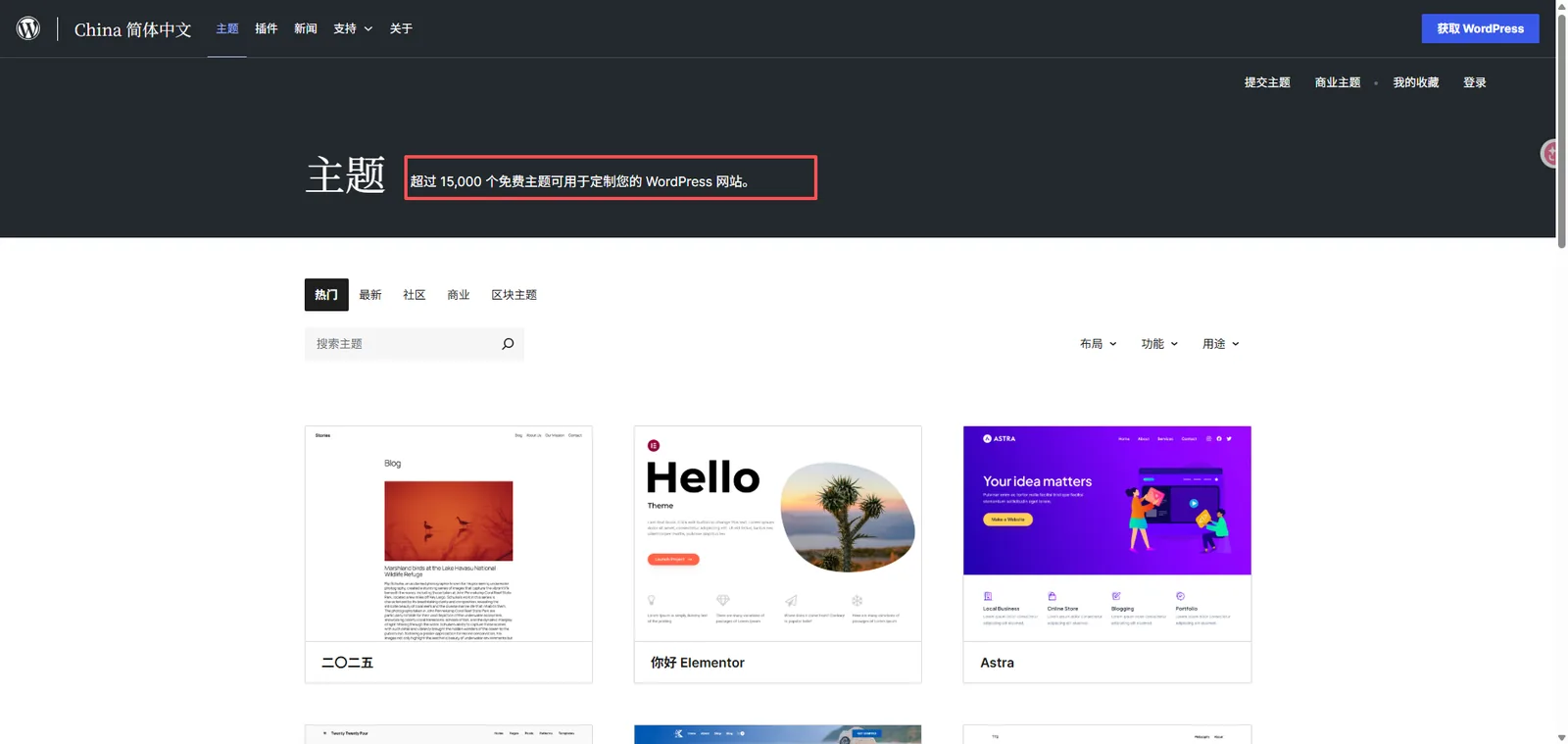Image resolution: width=1568 pixels, height=744 pixels.
Task: Open 新闻 in top navigation
Action: [x=306, y=28]
